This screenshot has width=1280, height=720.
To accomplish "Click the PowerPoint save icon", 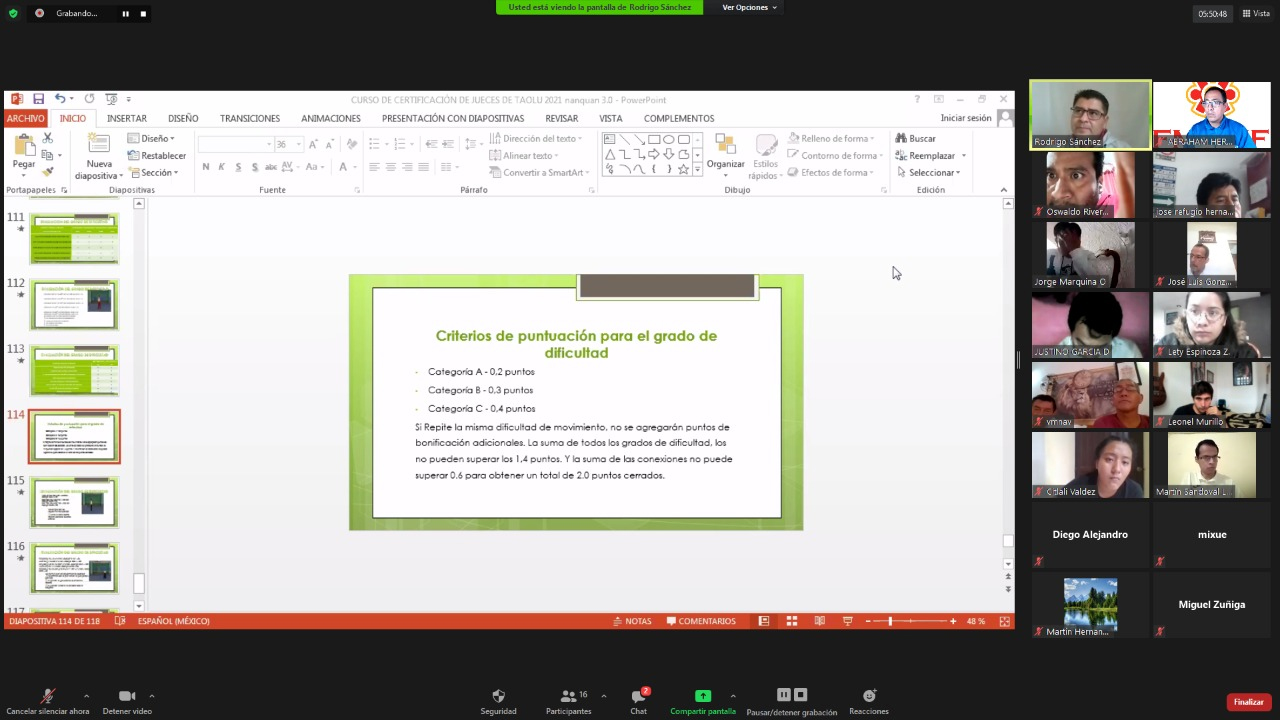I will click(38, 99).
